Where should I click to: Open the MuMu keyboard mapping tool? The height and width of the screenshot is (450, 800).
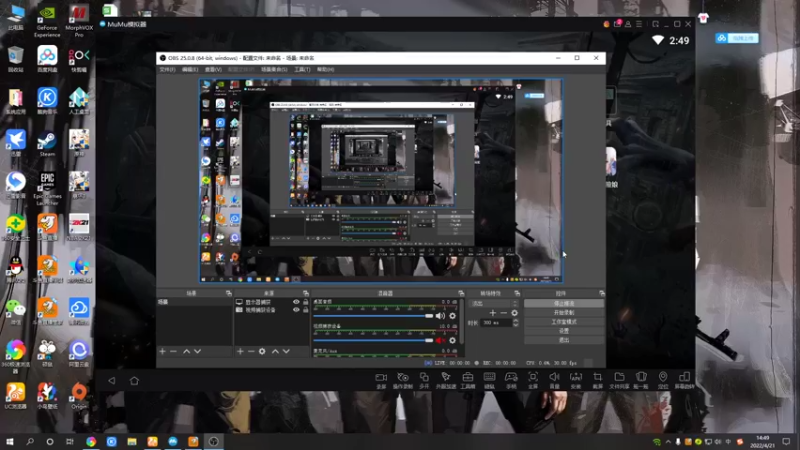489,381
